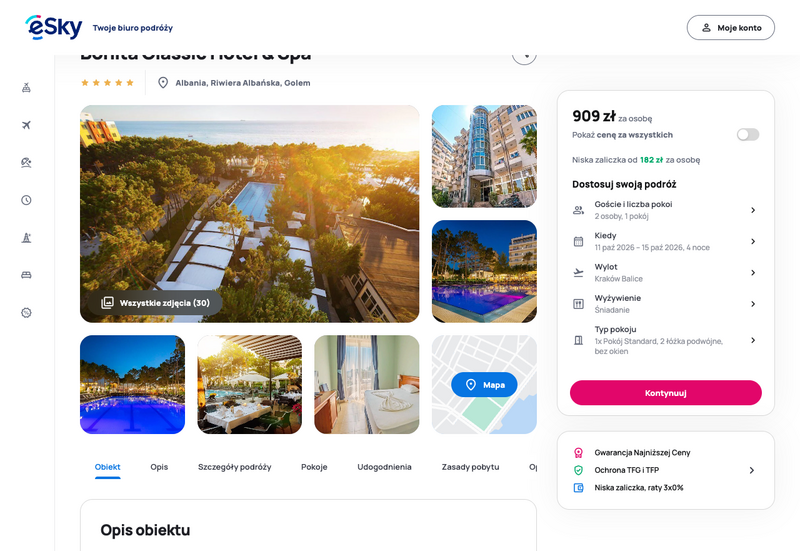
Task: Click the location pin next to Albania
Action: point(163,83)
